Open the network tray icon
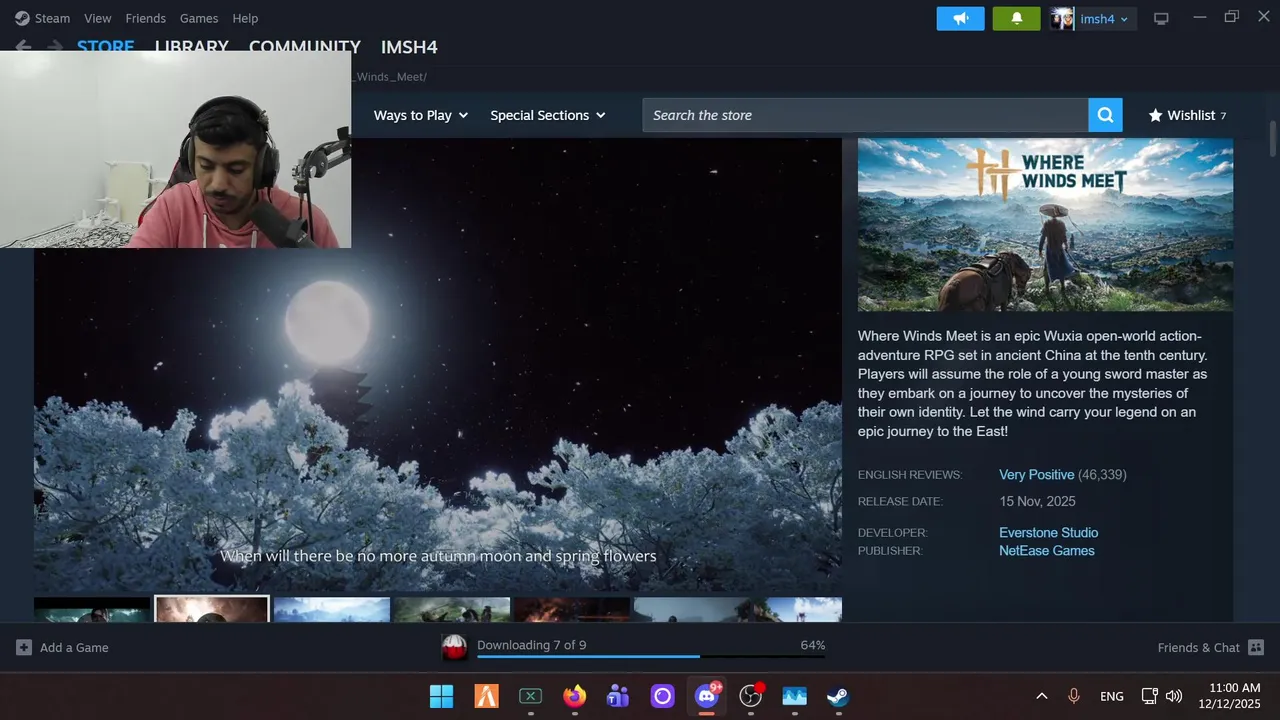1280x720 pixels. coord(1150,696)
